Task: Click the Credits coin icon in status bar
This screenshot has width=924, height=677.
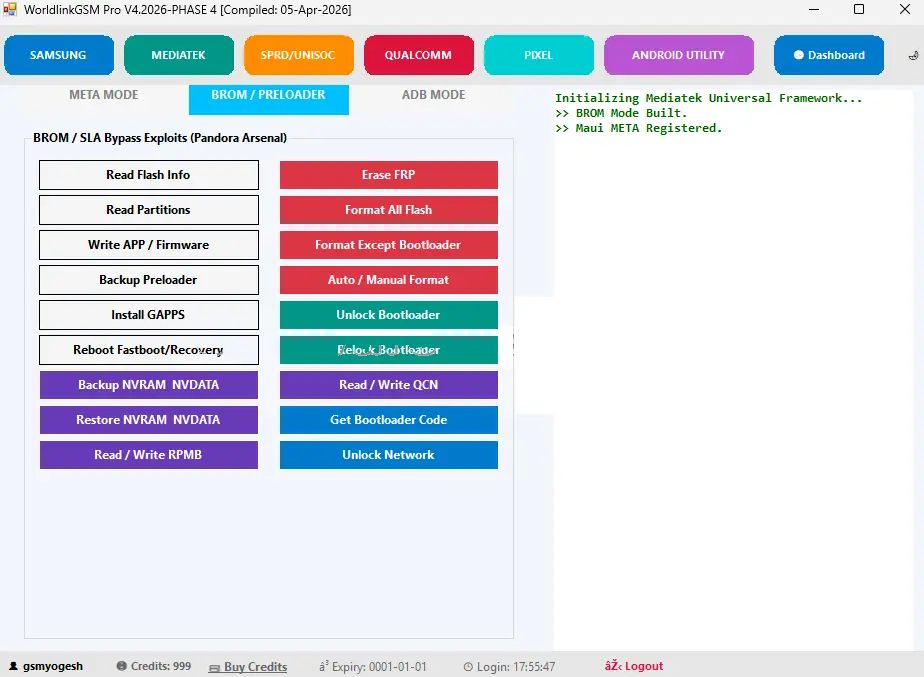Action: [x=121, y=666]
